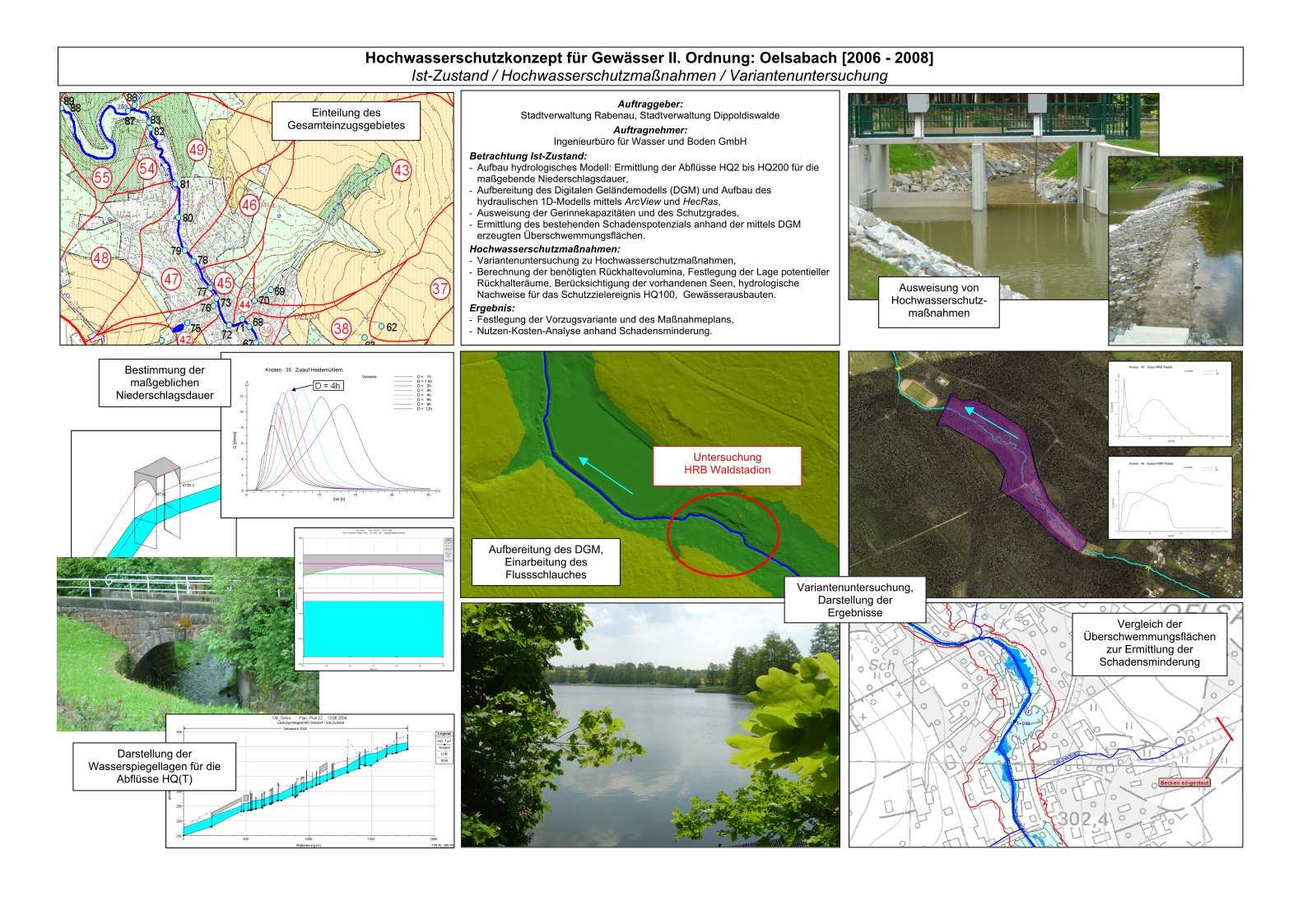Select the circled 37 catchment marker

click(440, 289)
